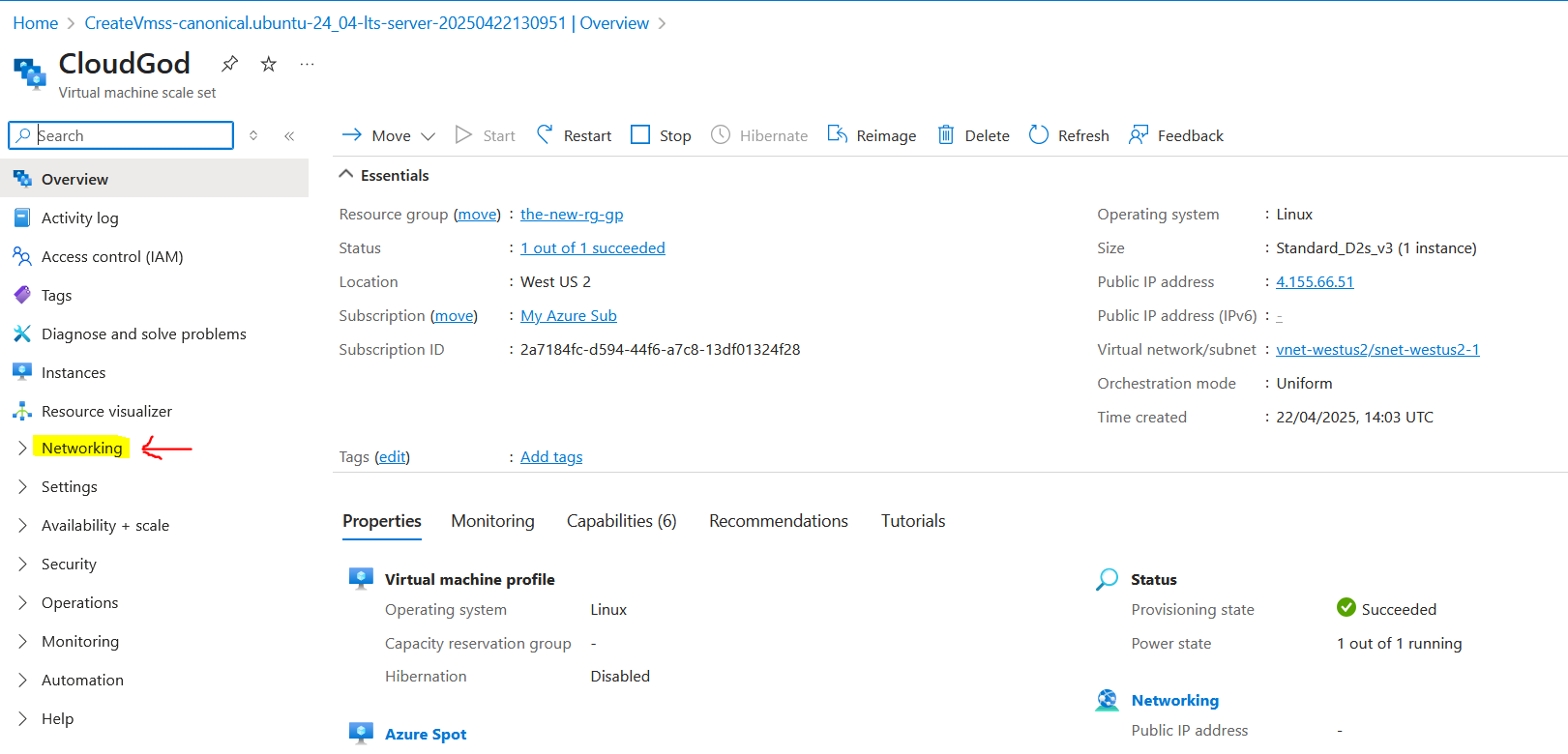
Task: Open the Move dropdown arrow
Action: coord(429,136)
